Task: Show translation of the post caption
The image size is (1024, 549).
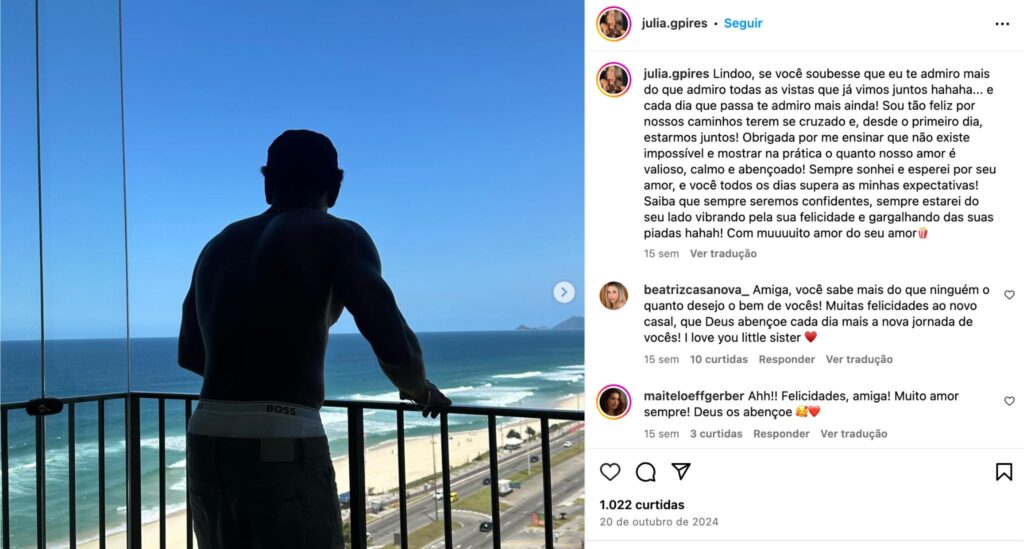Action: point(723,253)
